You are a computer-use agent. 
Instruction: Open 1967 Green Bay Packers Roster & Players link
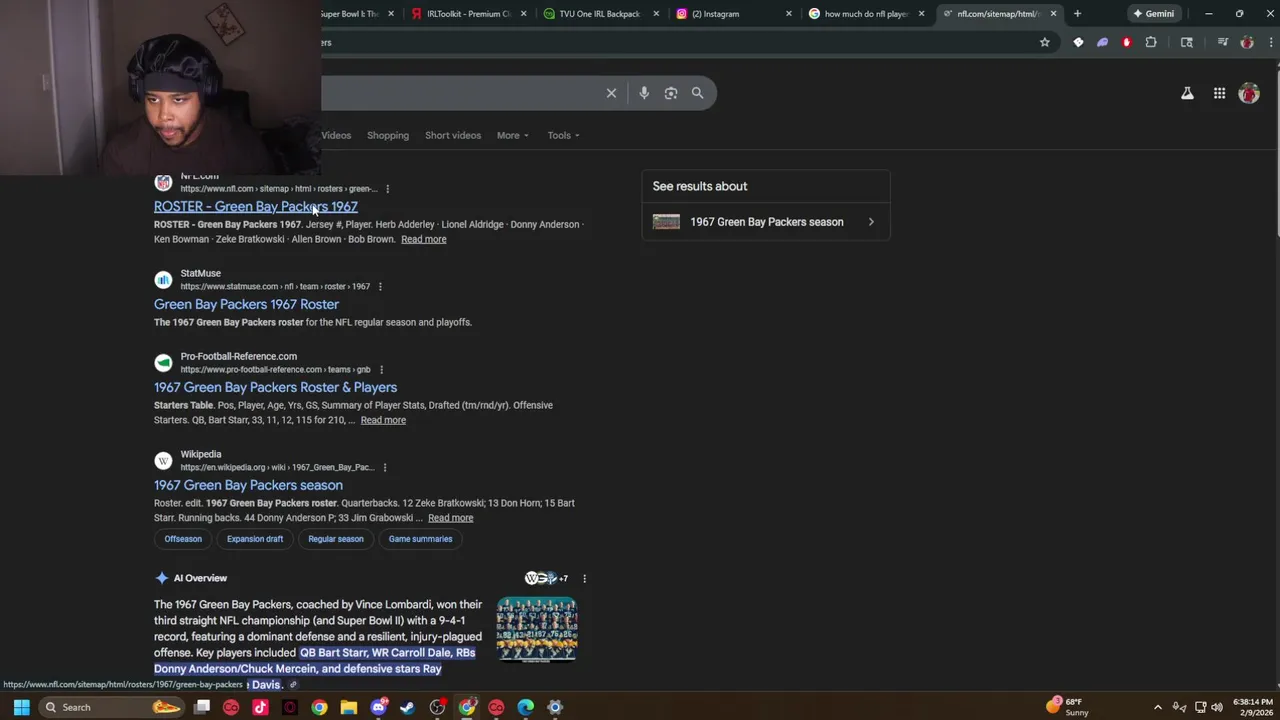[275, 387]
